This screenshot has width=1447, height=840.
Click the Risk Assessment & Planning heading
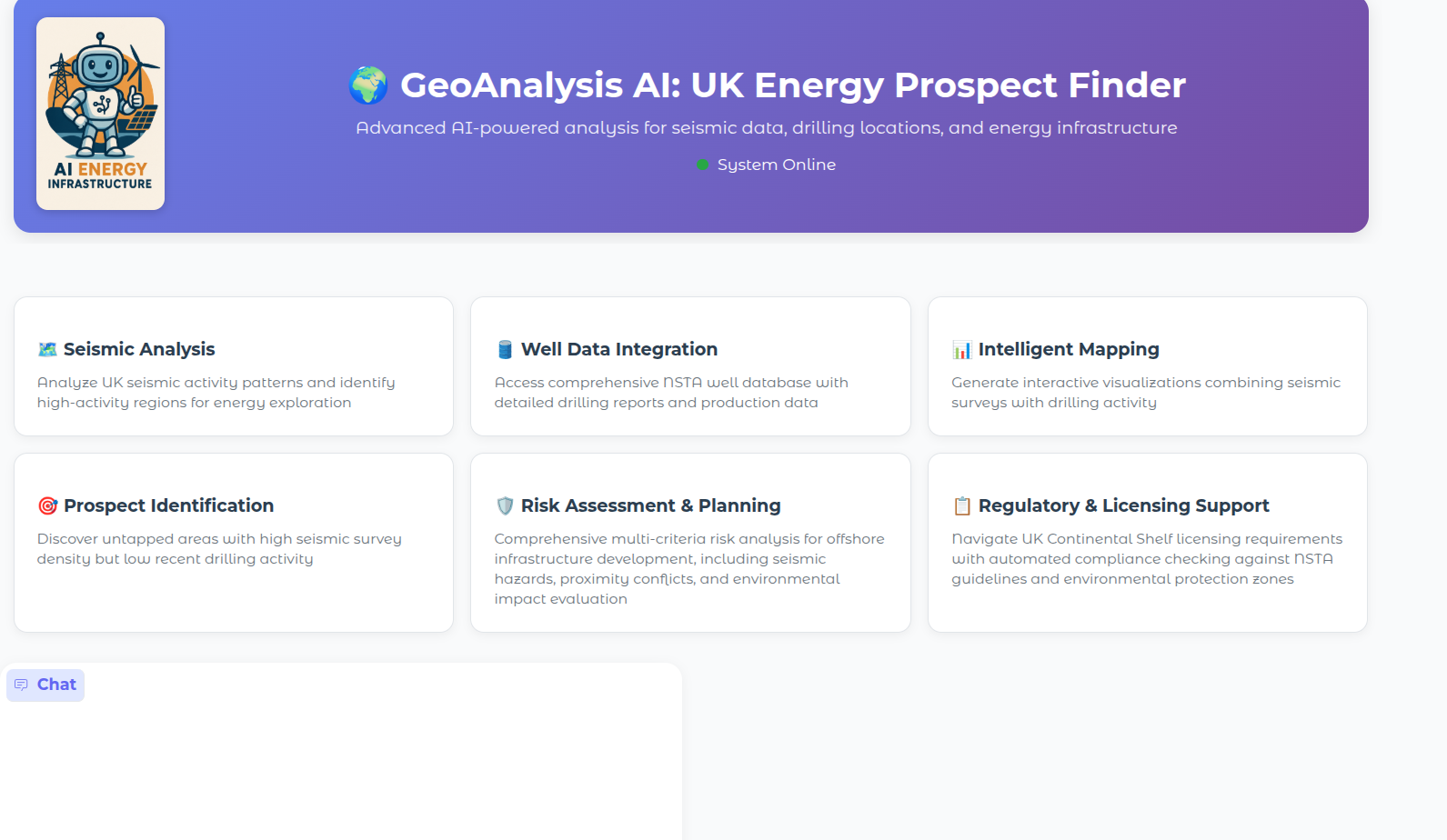(650, 505)
